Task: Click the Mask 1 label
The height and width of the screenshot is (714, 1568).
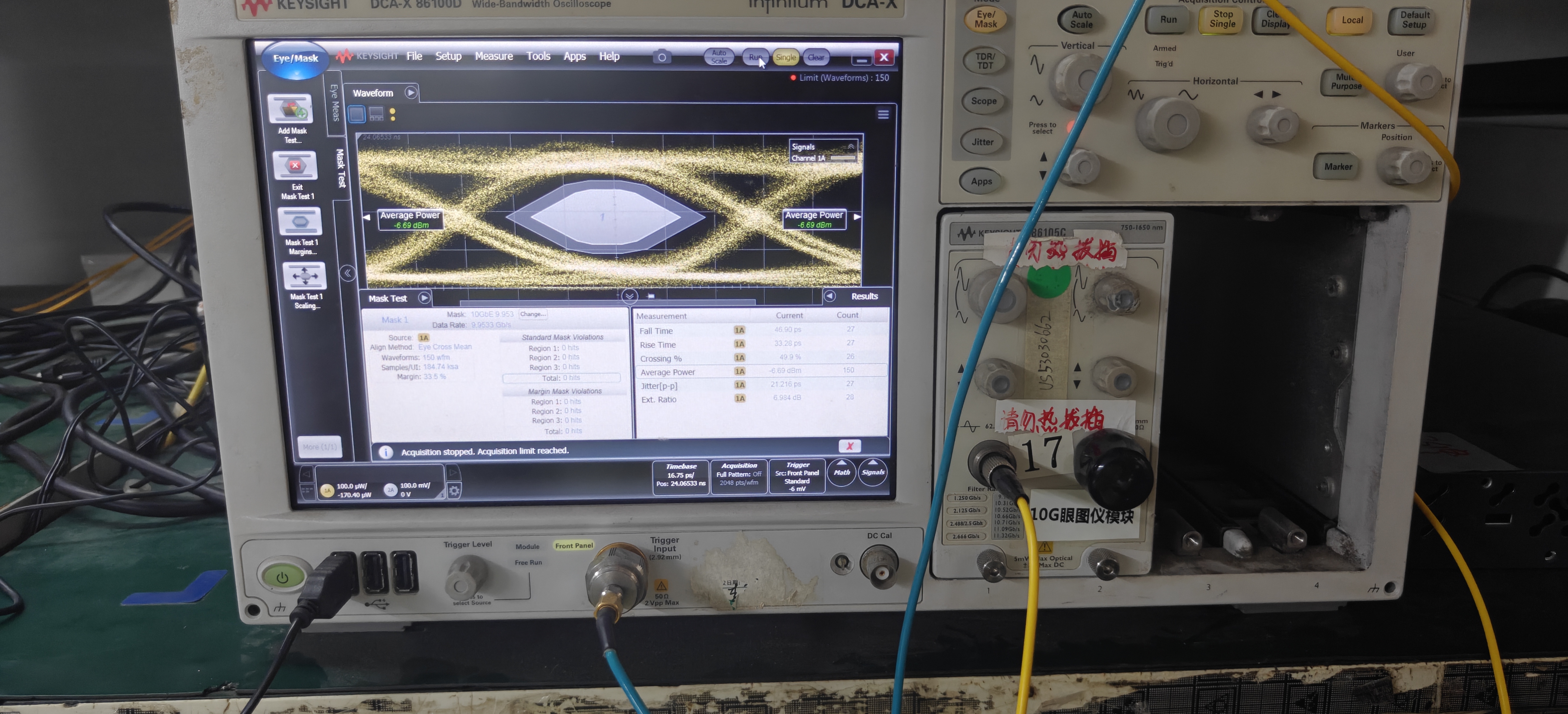Action: pyautogui.click(x=394, y=320)
